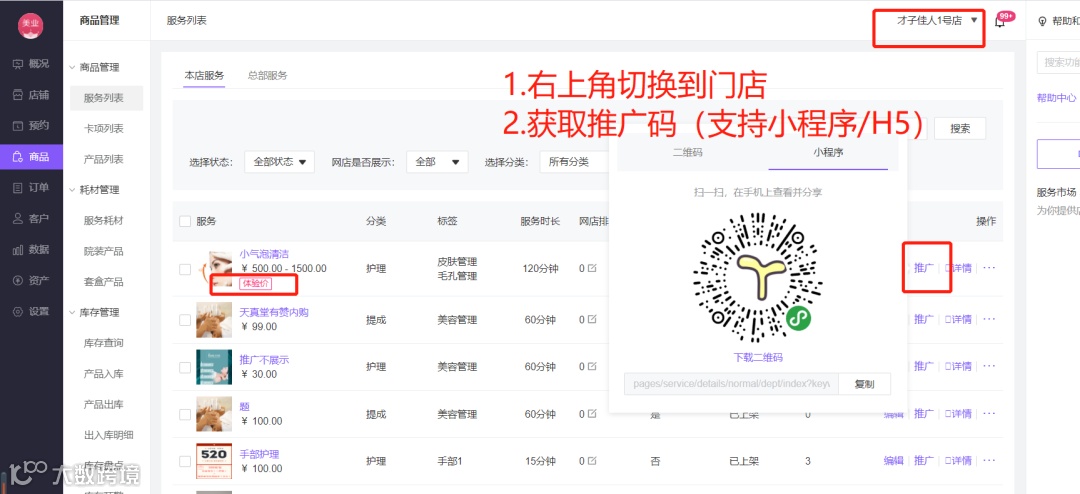Open 客户 customers in the sidebar
1080x494 pixels.
[31, 219]
